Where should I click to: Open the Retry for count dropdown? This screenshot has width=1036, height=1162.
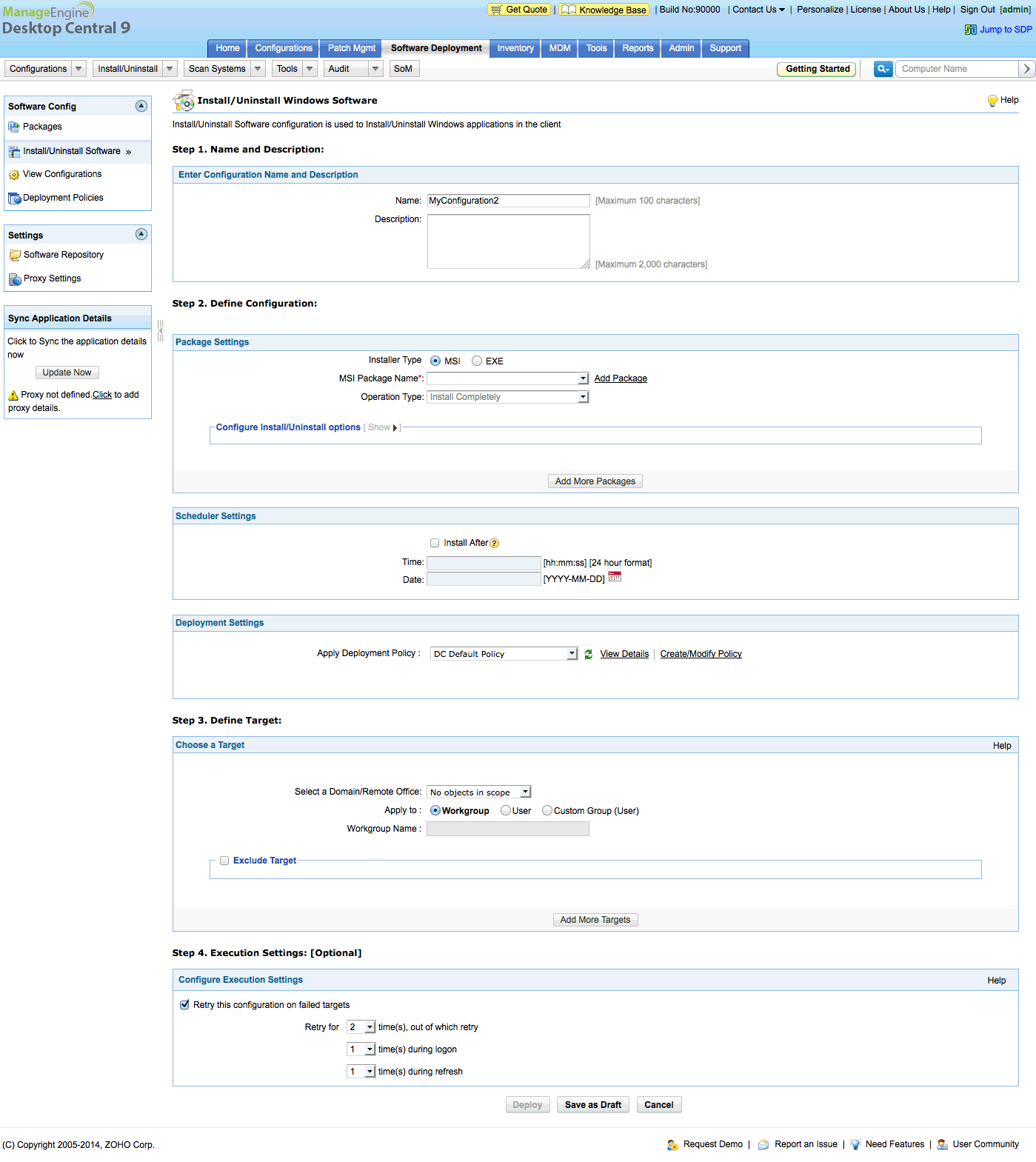(361, 1027)
